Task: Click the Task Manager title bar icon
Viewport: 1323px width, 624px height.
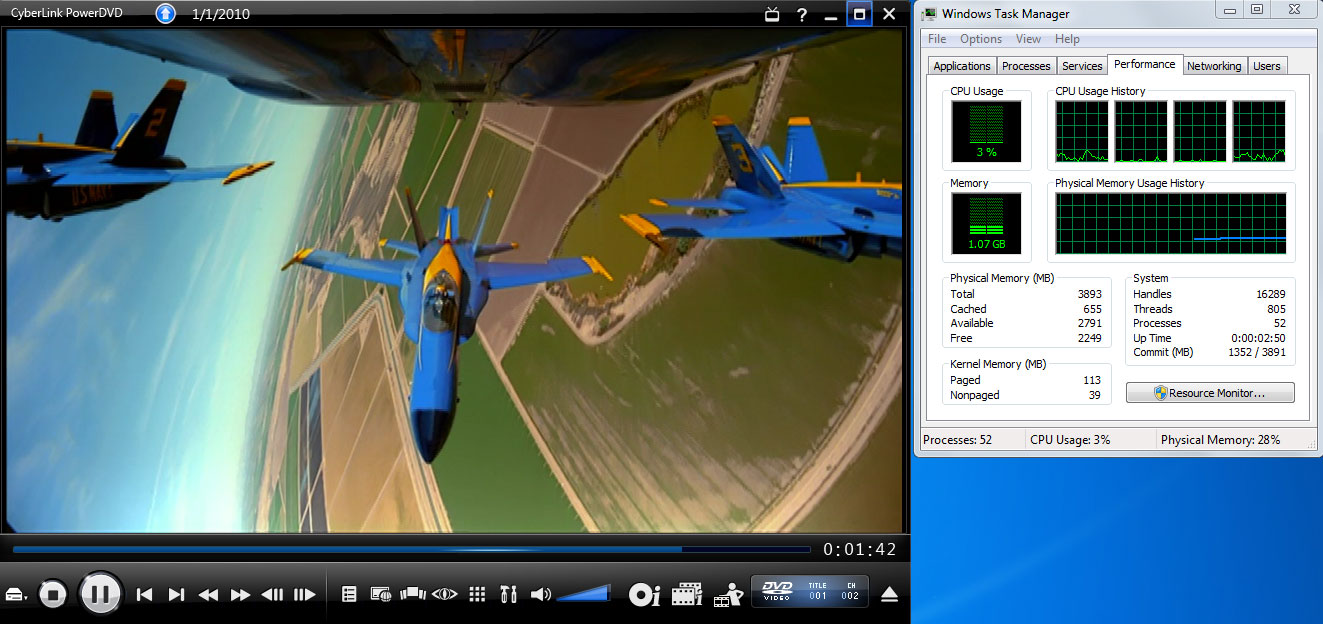Action: coord(931,14)
